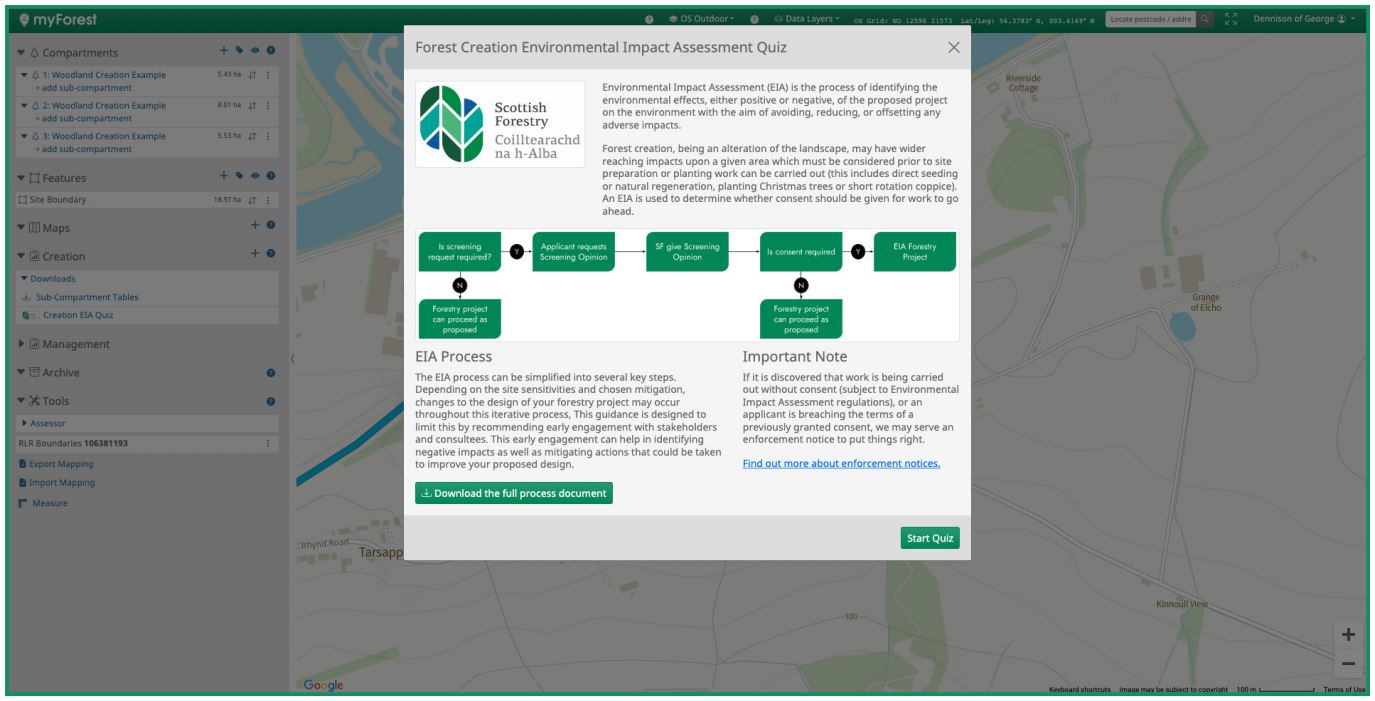Toggle Features visibility eye icon
The width and height of the screenshot is (1375, 701).
tap(255, 177)
